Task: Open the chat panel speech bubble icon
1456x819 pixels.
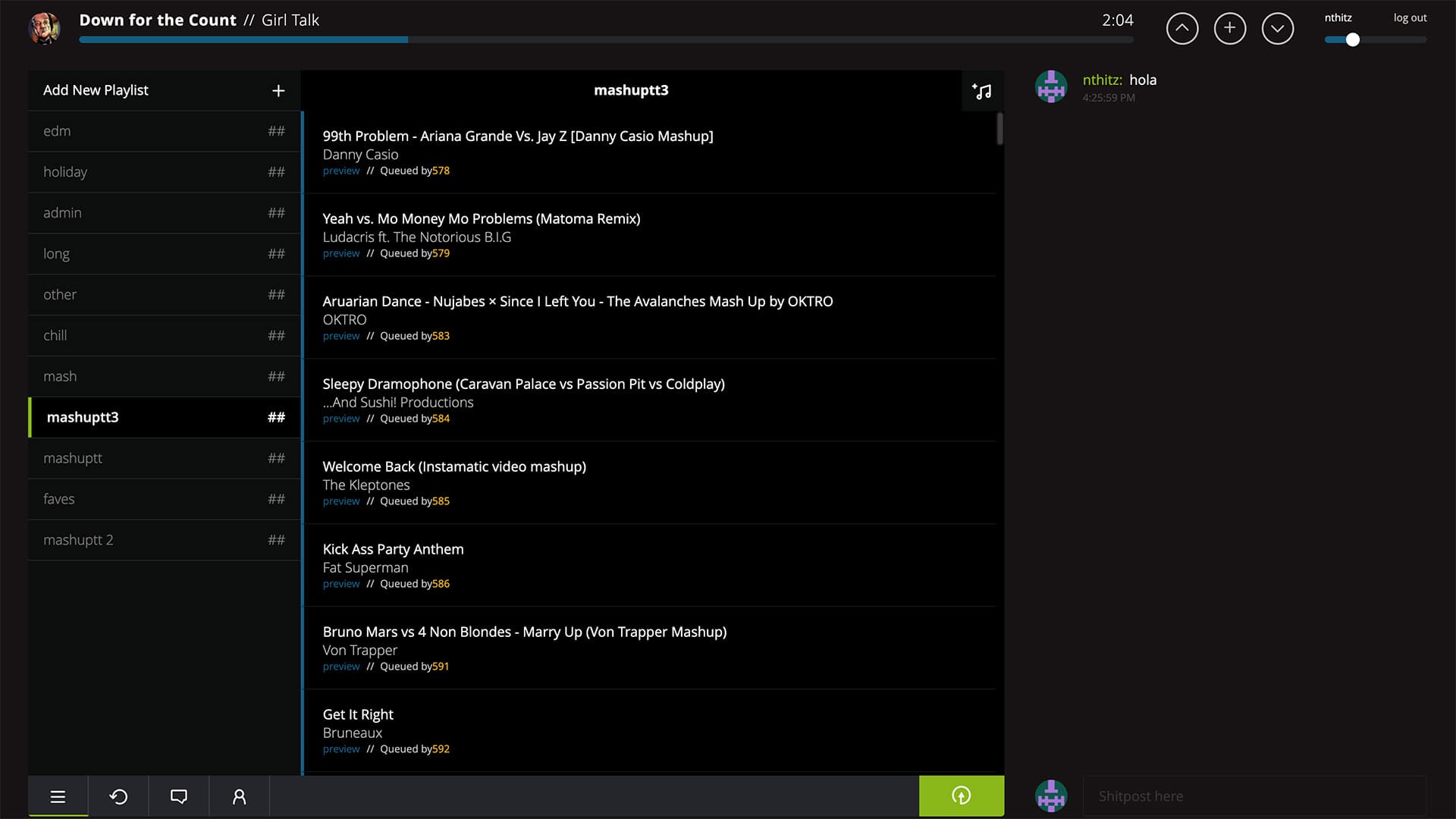Action: [179, 796]
